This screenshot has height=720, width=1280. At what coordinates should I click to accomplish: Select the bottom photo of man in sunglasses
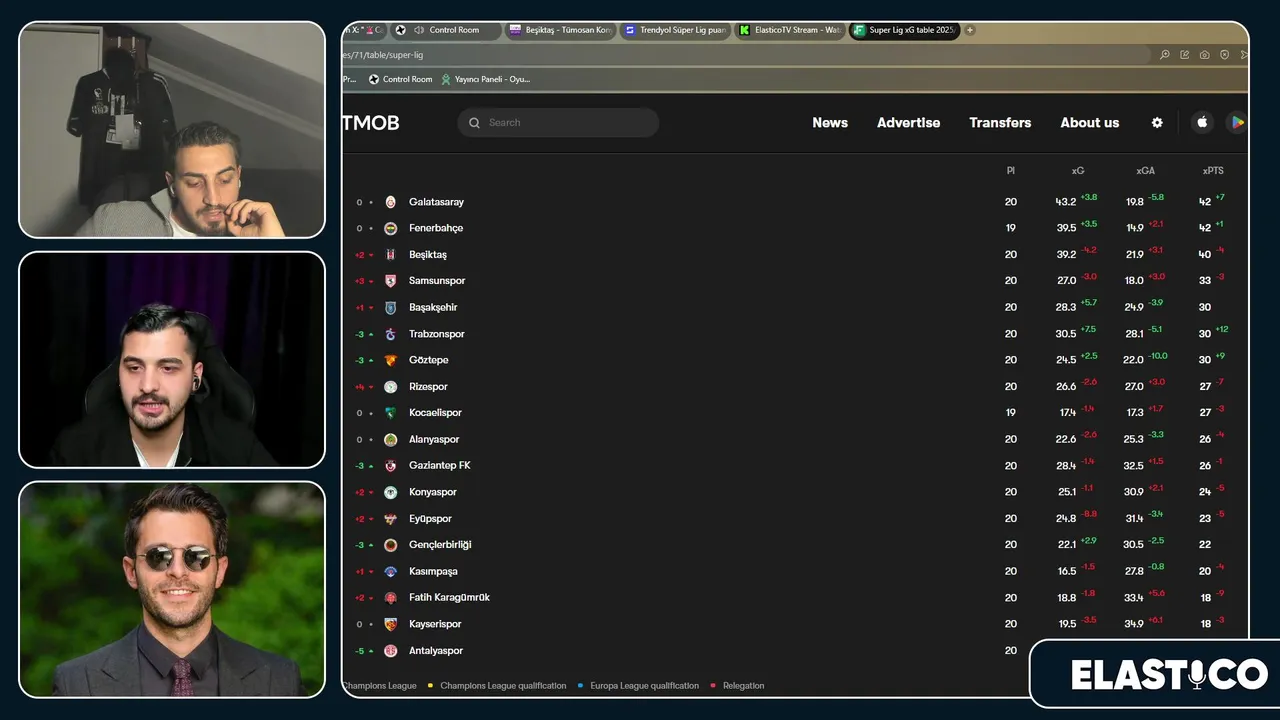(172, 590)
